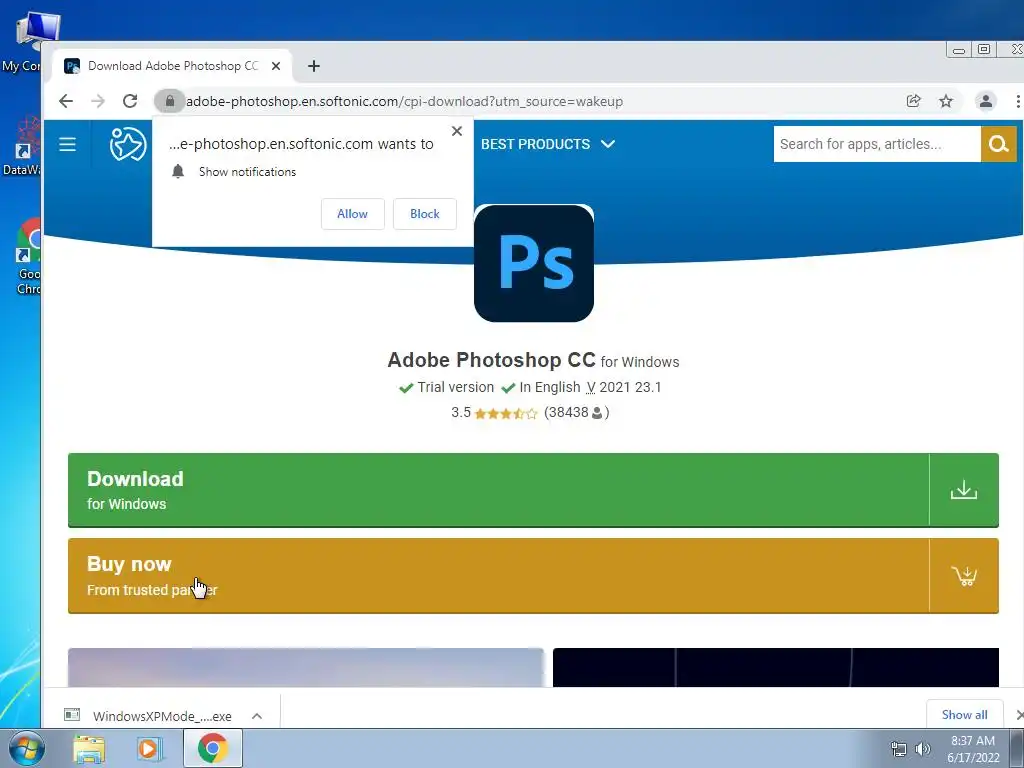Image resolution: width=1024 pixels, height=768 pixels.
Task: Close the notification permission popup
Action: click(x=457, y=131)
